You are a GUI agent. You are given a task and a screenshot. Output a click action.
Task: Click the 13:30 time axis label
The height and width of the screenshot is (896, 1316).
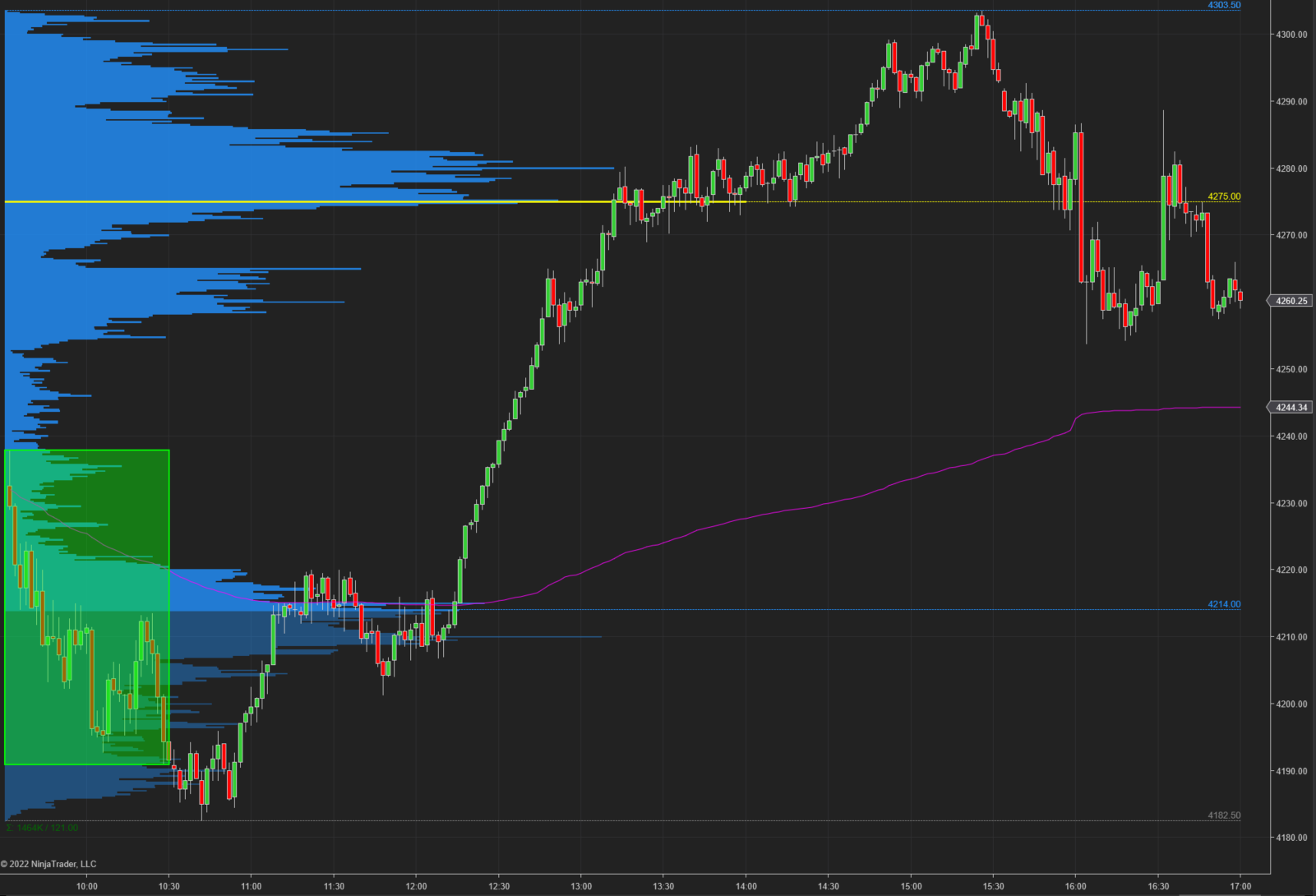[663, 886]
